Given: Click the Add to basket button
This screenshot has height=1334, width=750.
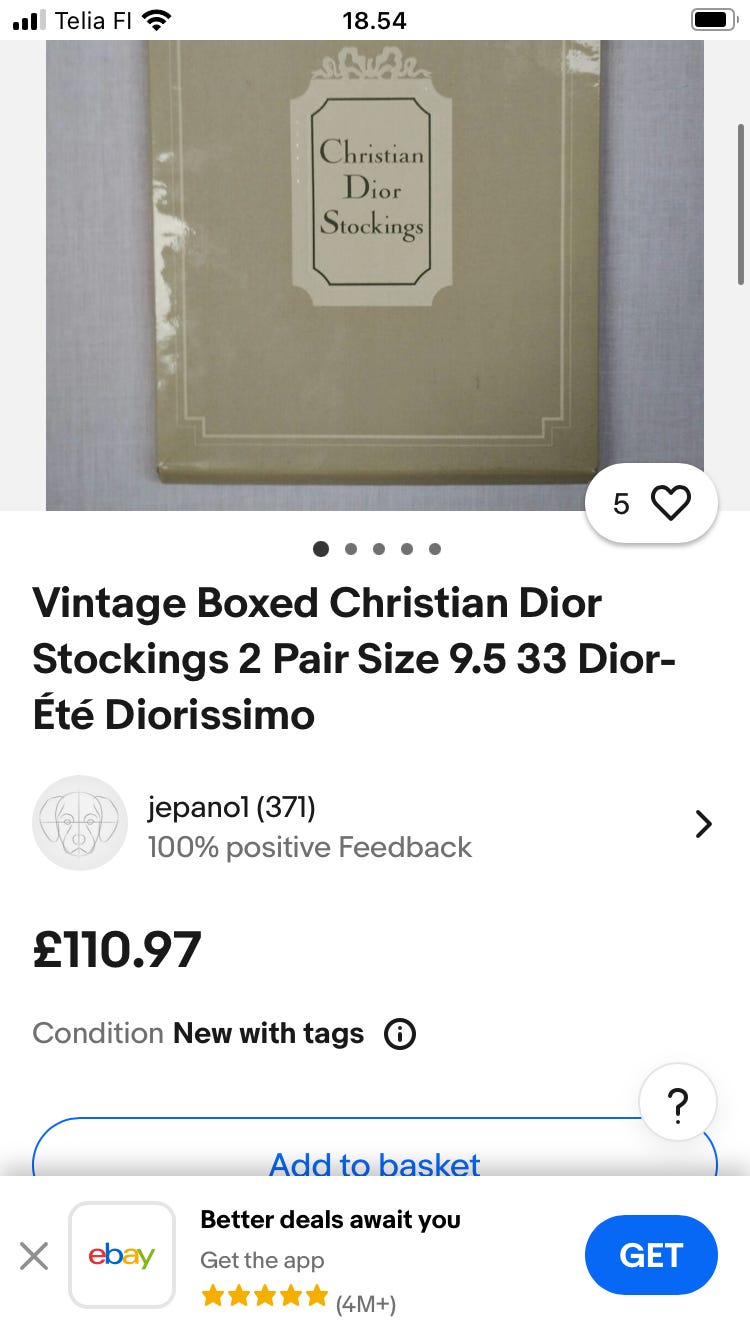Looking at the screenshot, I should pyautogui.click(x=375, y=1158).
